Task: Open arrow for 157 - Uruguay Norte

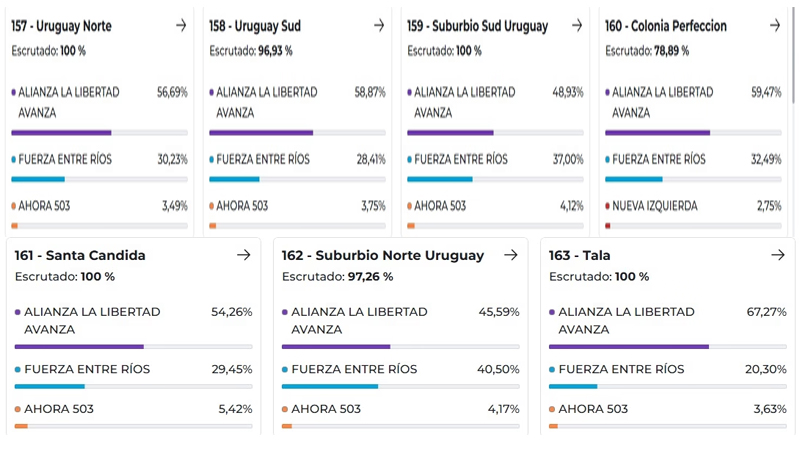Action: [x=181, y=26]
